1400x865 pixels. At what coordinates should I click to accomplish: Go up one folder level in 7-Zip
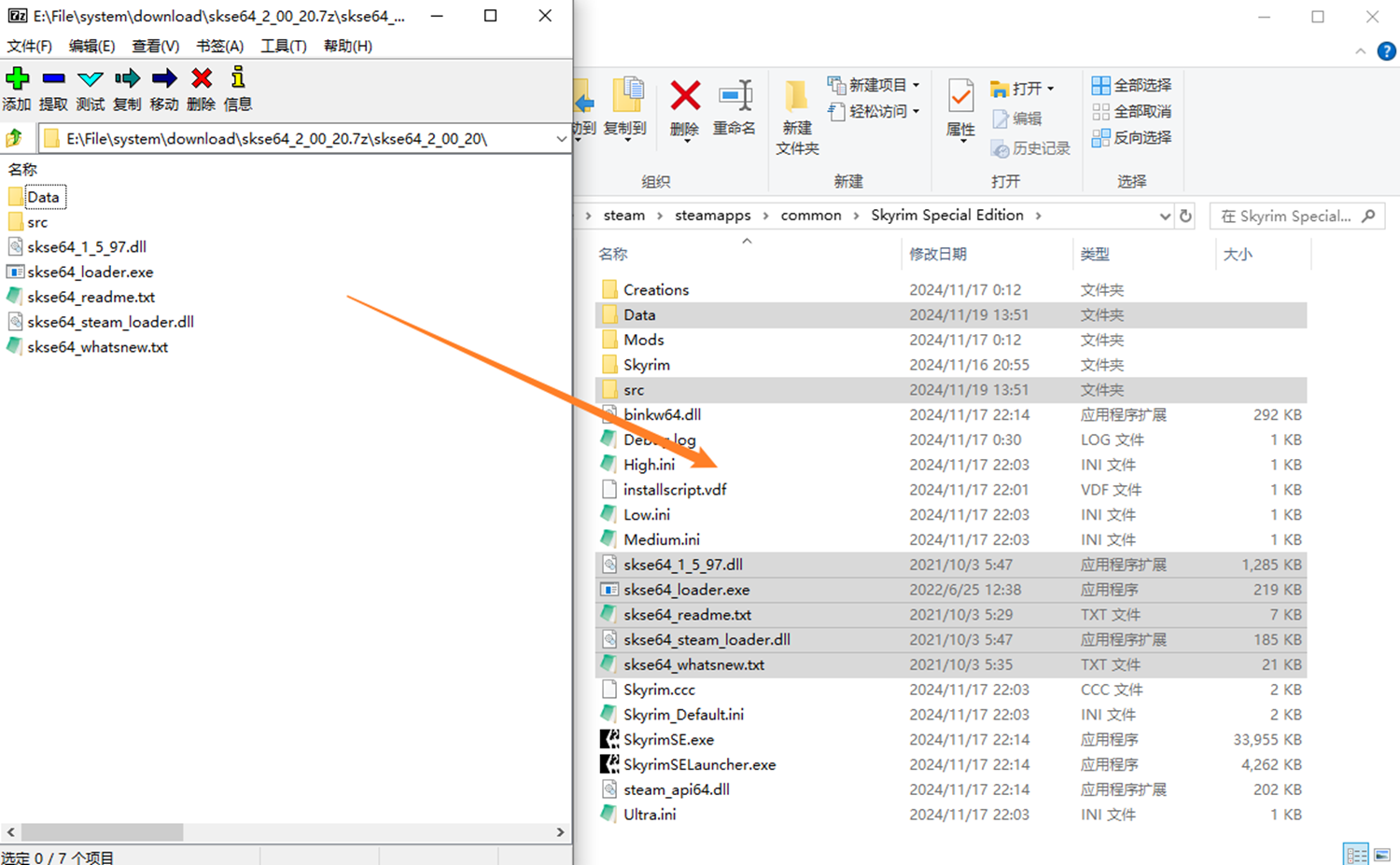point(14,138)
